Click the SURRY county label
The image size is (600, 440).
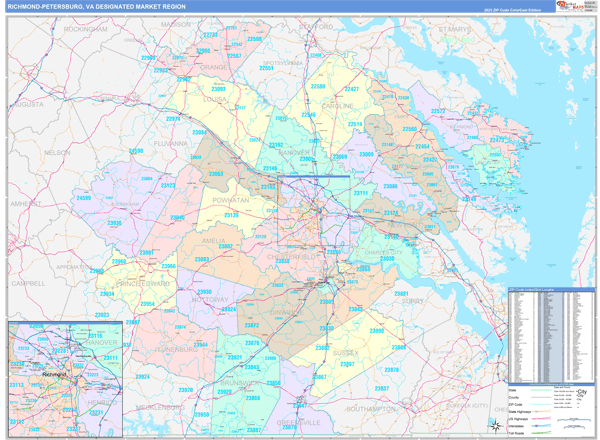click(412, 301)
